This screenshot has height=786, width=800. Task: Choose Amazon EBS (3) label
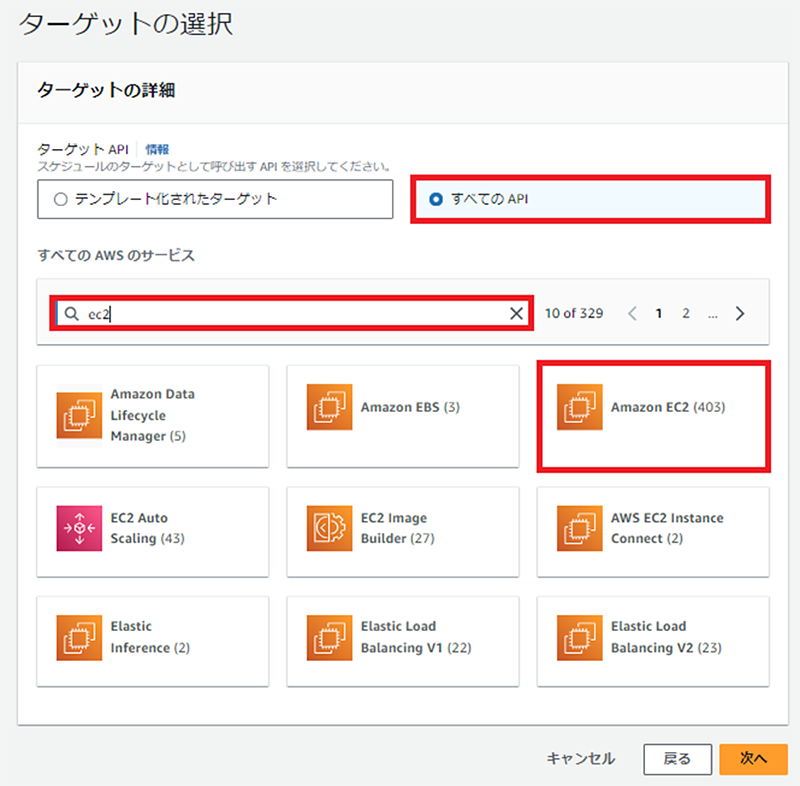(x=410, y=407)
